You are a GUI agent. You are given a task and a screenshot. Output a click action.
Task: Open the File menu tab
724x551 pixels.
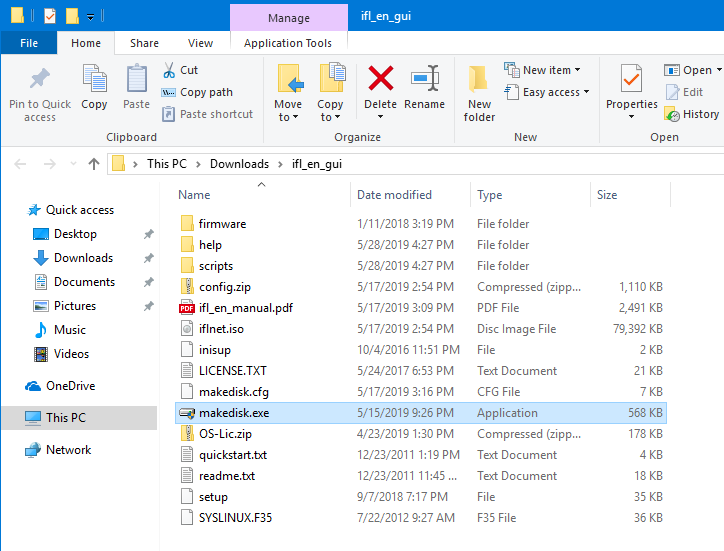(x=29, y=43)
